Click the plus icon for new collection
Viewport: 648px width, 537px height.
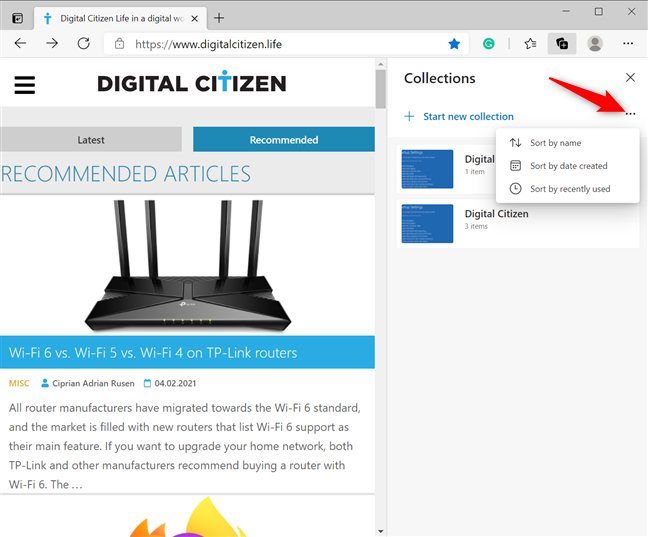pyautogui.click(x=409, y=116)
